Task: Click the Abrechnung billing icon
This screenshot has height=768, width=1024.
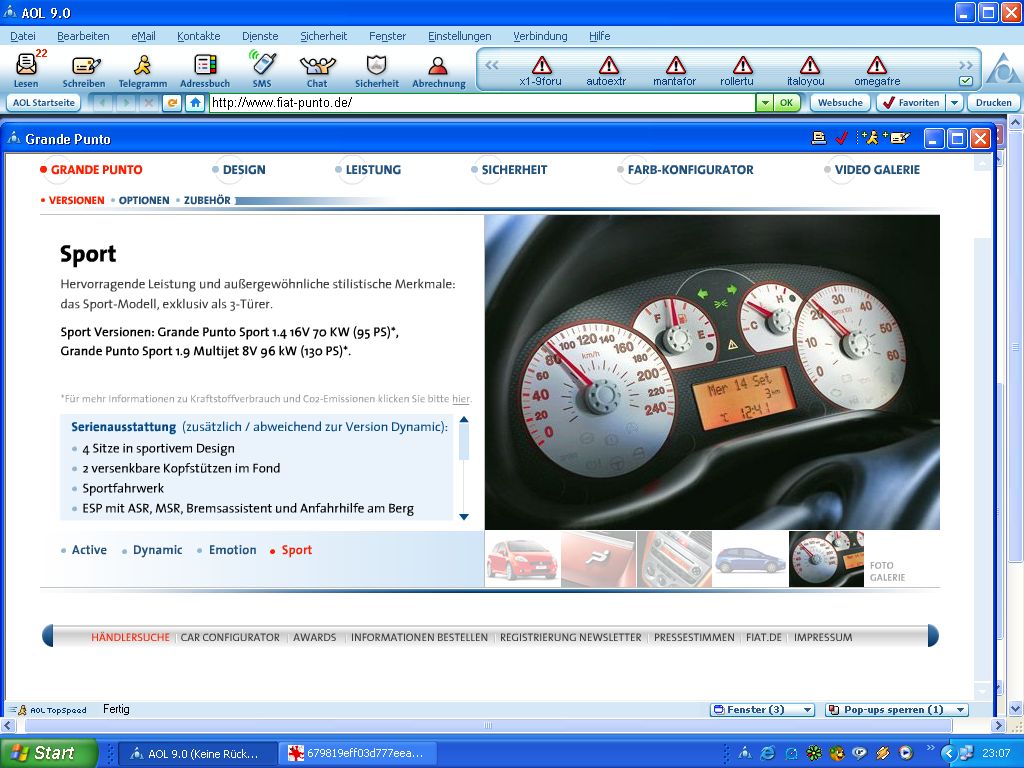Action: click(x=438, y=67)
